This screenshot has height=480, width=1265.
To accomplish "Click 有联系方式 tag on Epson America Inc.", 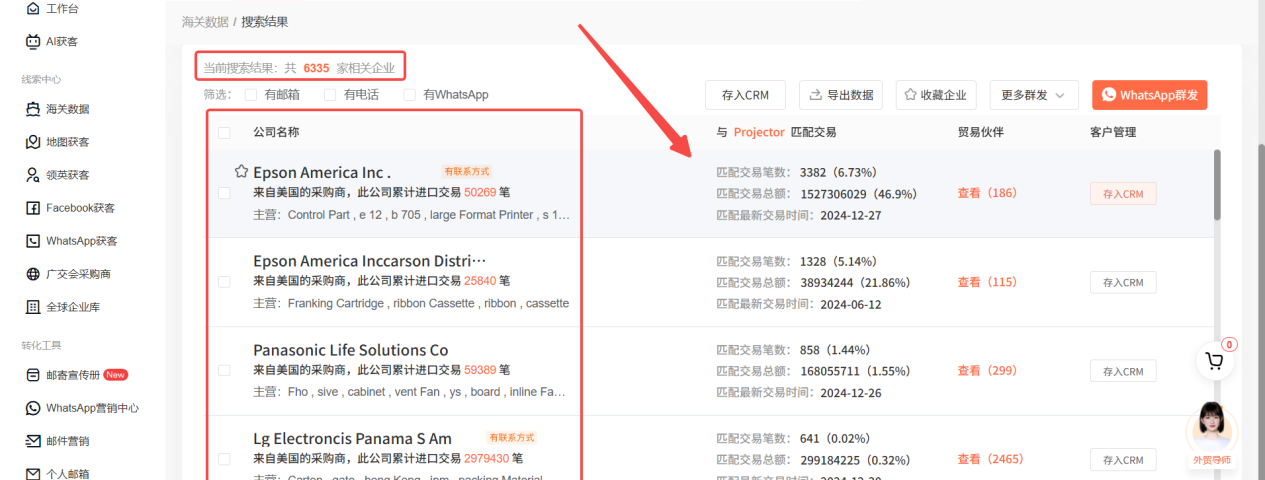I will 467,171.
